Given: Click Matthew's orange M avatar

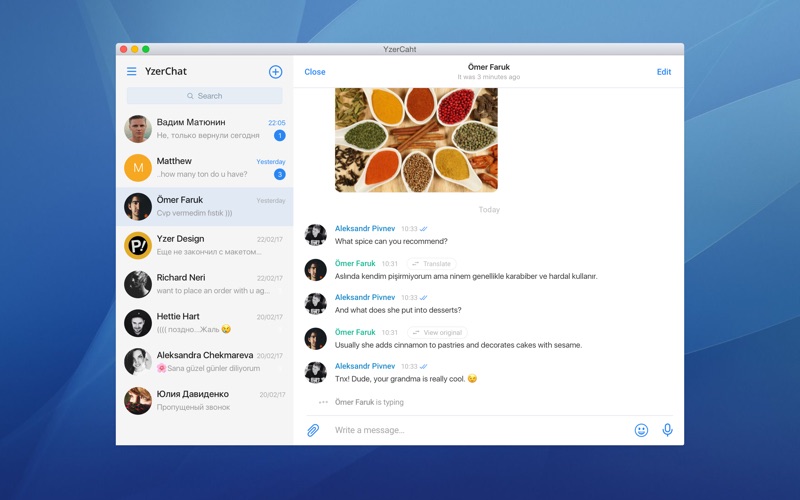Looking at the screenshot, I should click(138, 167).
